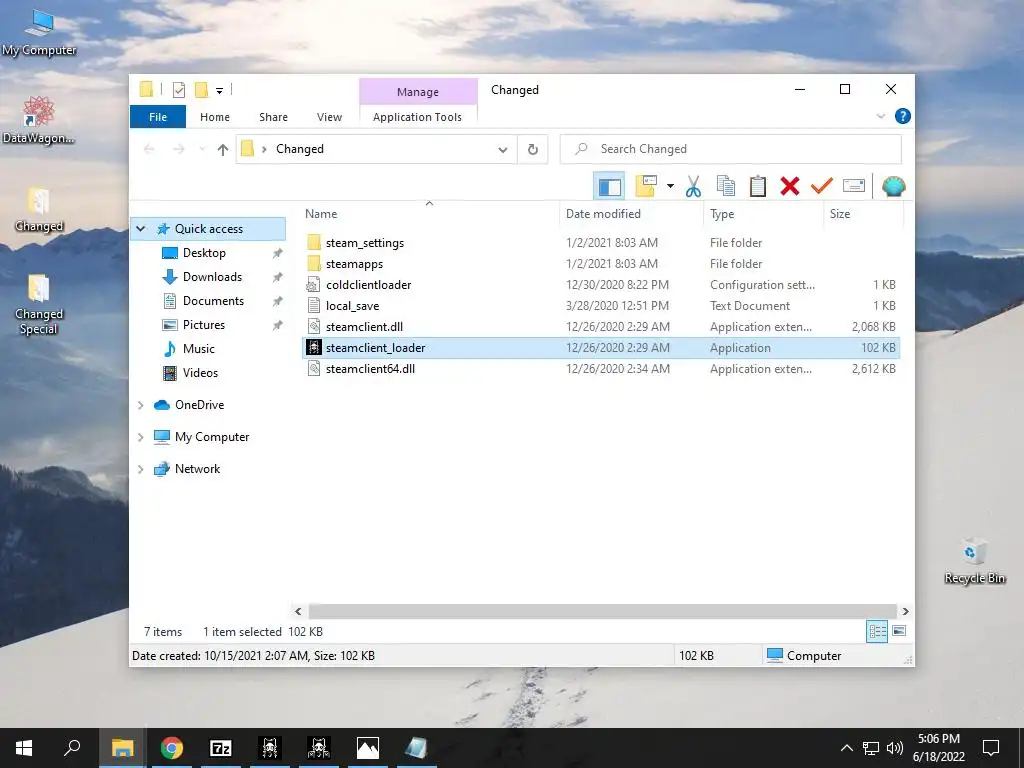Select Pictures in navigation pane
This screenshot has height=768, width=1024.
click(204, 325)
